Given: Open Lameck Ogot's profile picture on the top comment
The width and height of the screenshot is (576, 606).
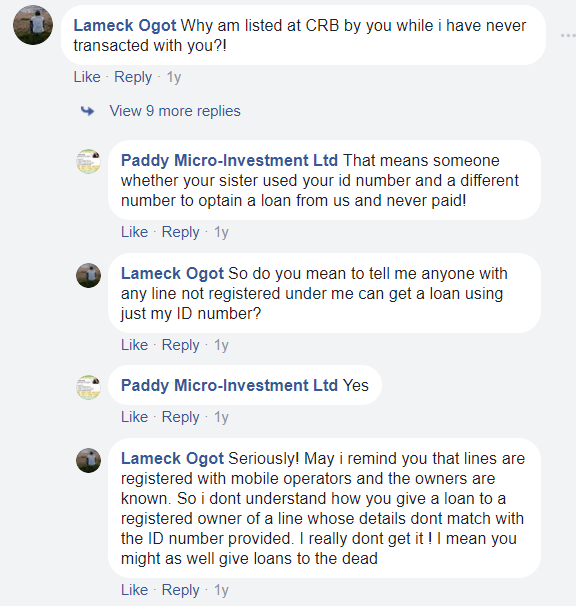Looking at the screenshot, I should [x=33, y=25].
